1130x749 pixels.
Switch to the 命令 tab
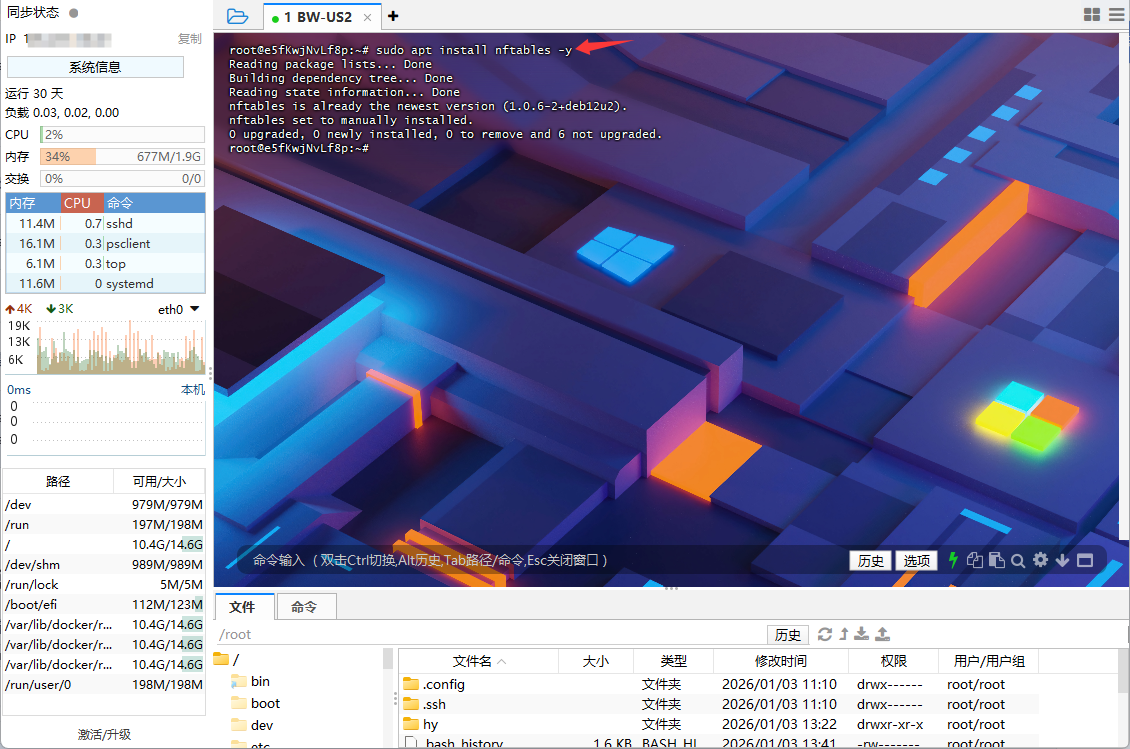(x=304, y=607)
